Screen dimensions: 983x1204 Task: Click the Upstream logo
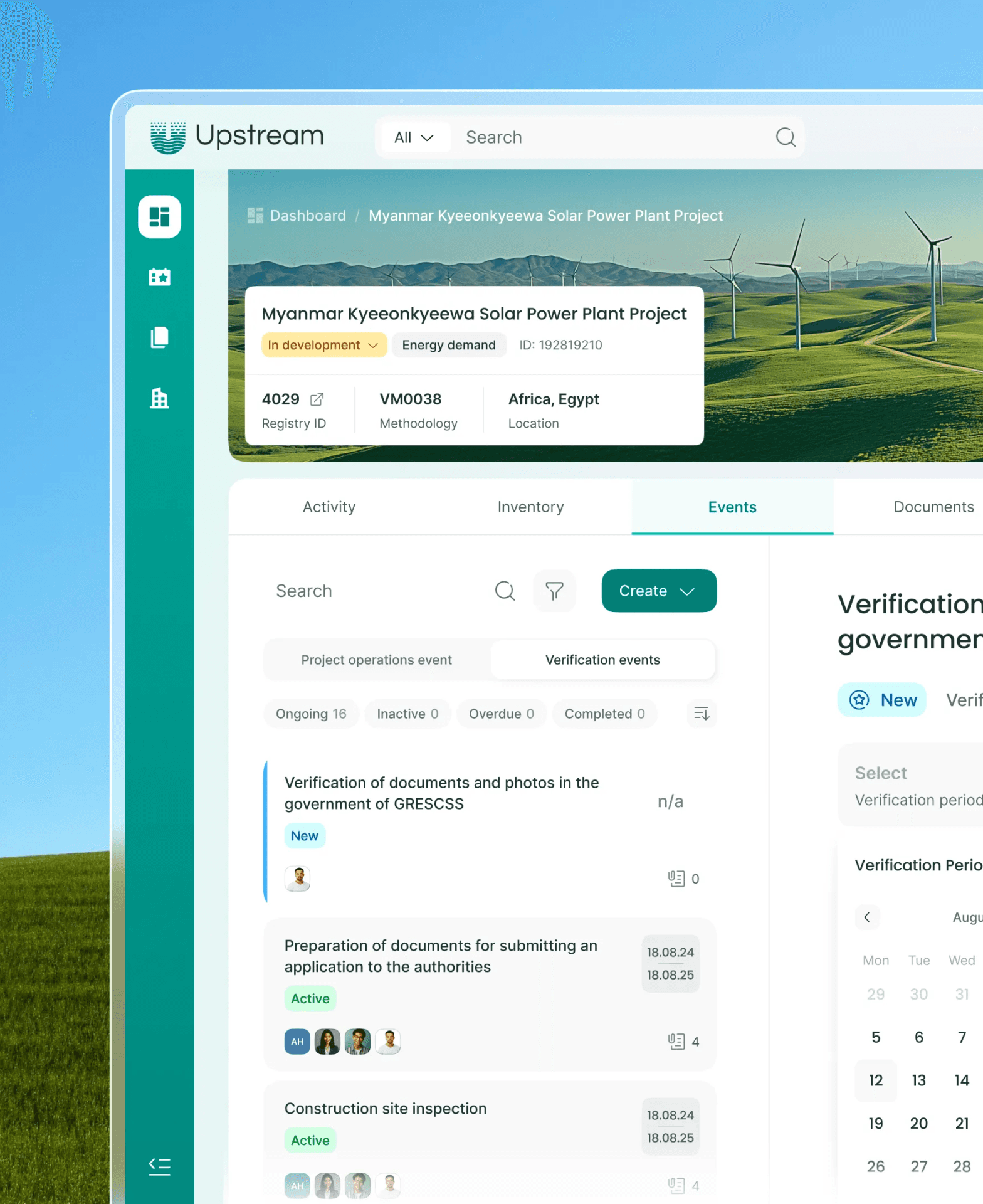tap(237, 136)
